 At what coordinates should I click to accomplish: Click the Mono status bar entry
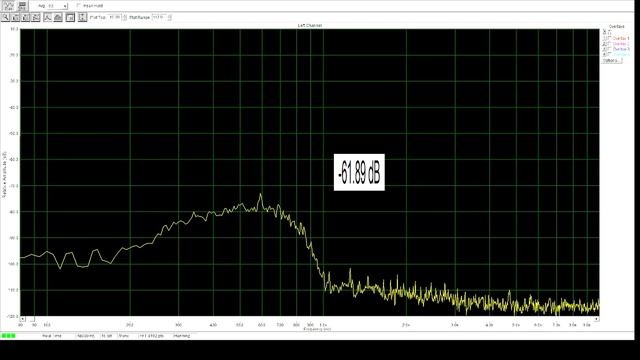[x=124, y=336]
